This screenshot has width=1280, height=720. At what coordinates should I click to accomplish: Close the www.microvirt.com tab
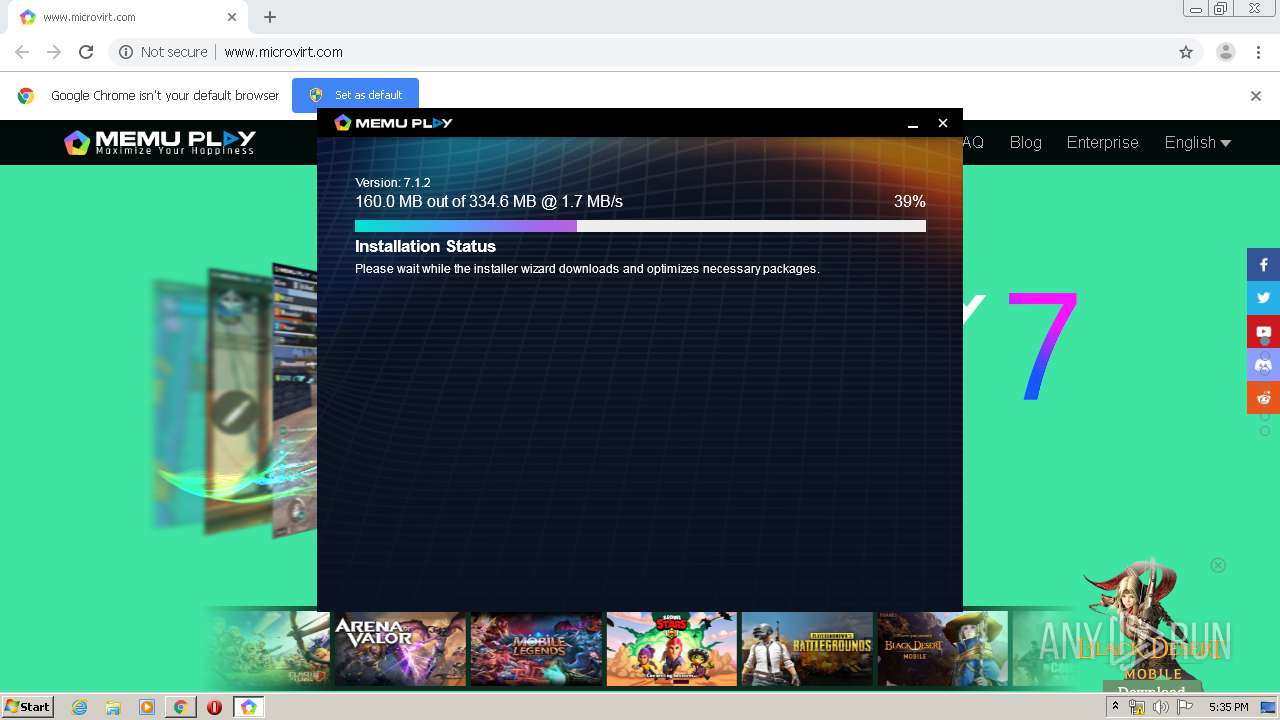tap(232, 17)
